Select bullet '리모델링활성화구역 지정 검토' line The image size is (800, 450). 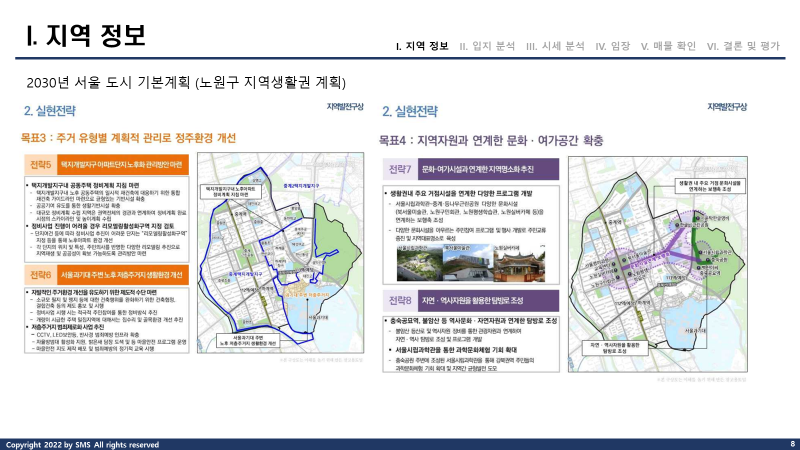click(100, 226)
